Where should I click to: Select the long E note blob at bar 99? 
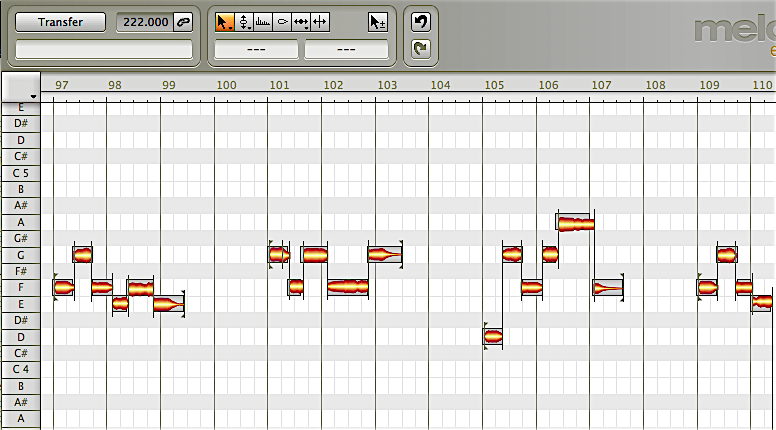[x=169, y=304]
